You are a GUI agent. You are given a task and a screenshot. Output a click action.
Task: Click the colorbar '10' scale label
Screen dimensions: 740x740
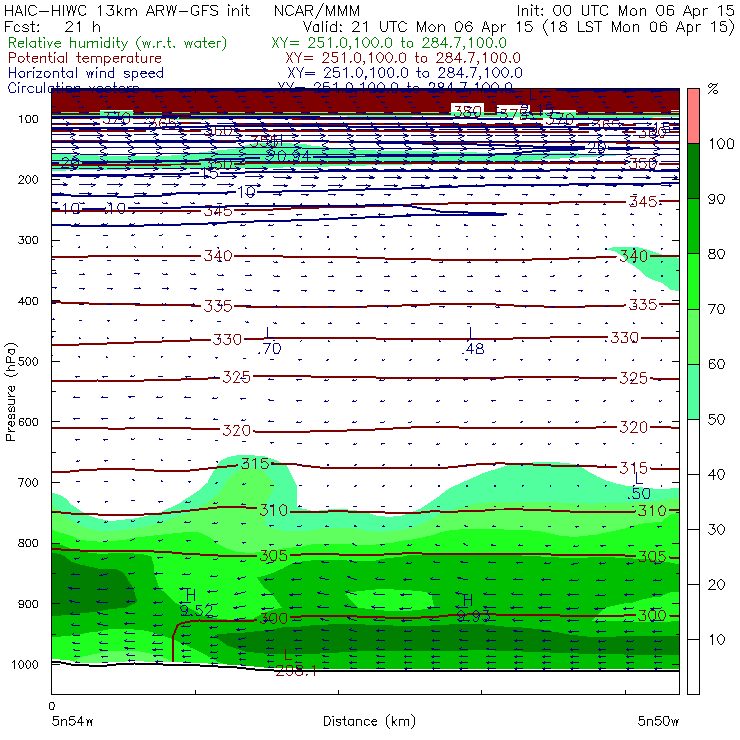pyautogui.click(x=716, y=640)
